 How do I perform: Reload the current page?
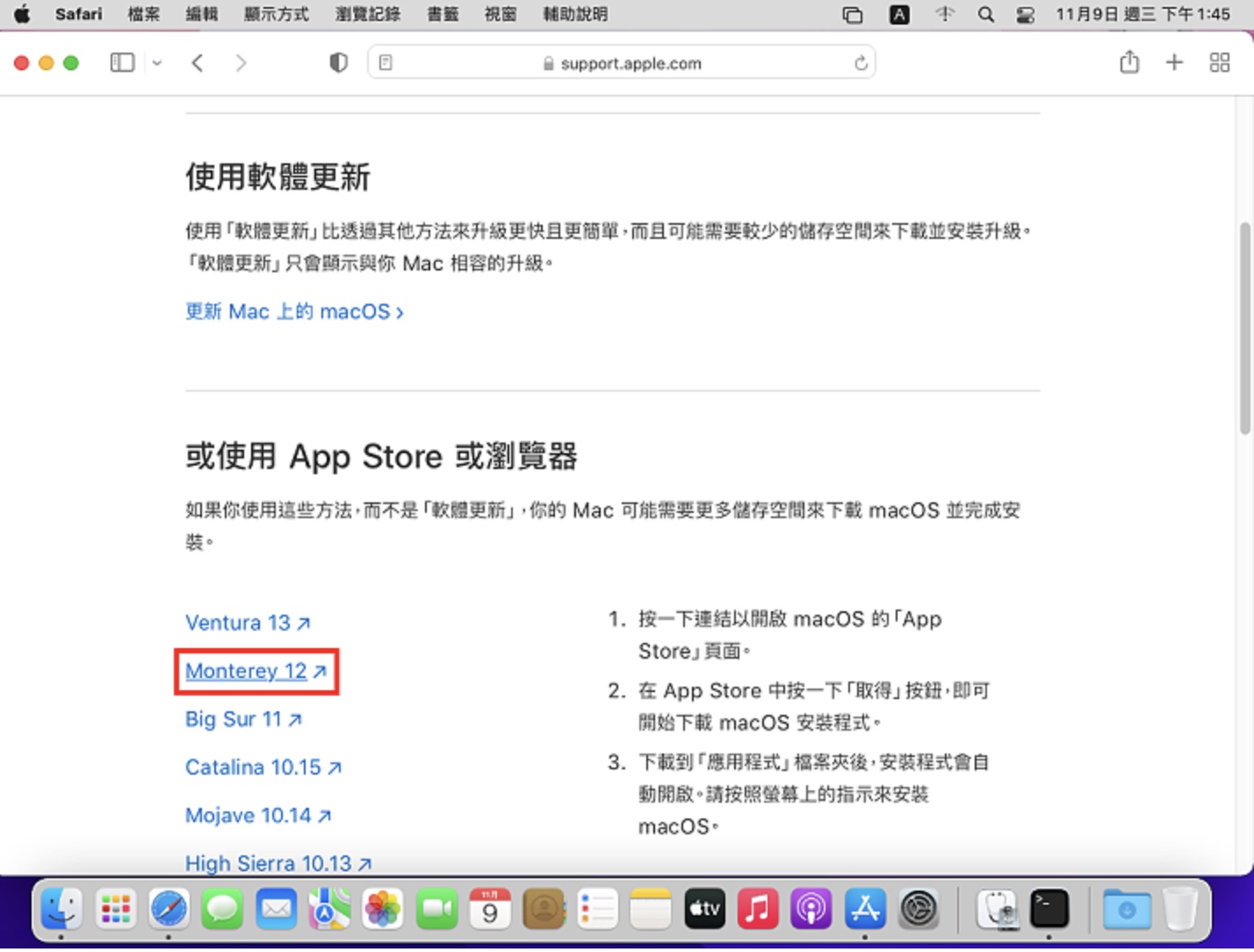tap(861, 62)
